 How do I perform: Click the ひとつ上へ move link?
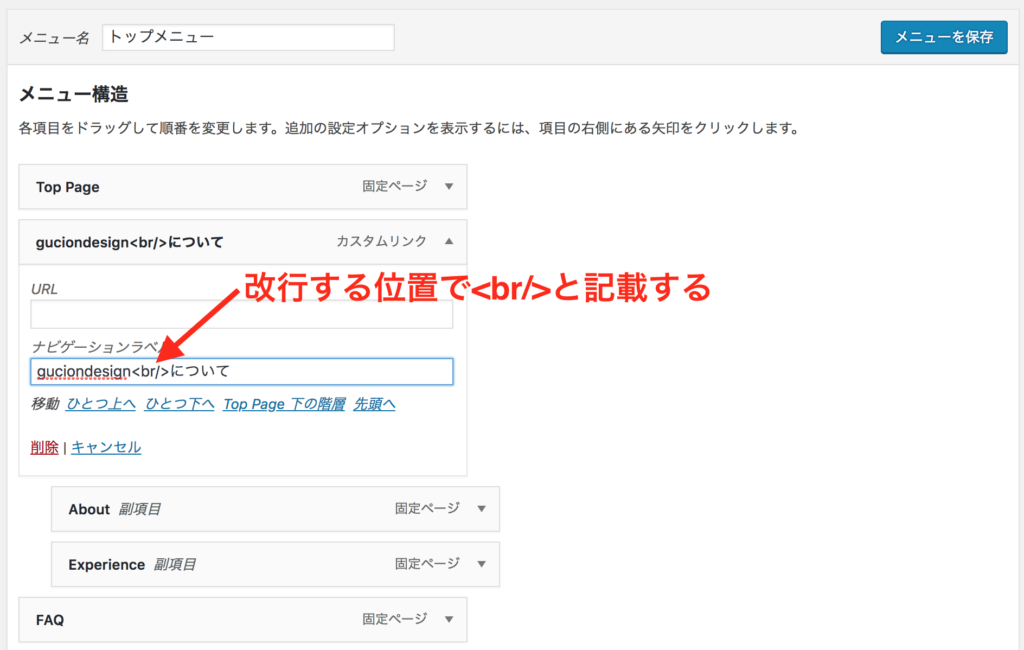tap(101, 404)
